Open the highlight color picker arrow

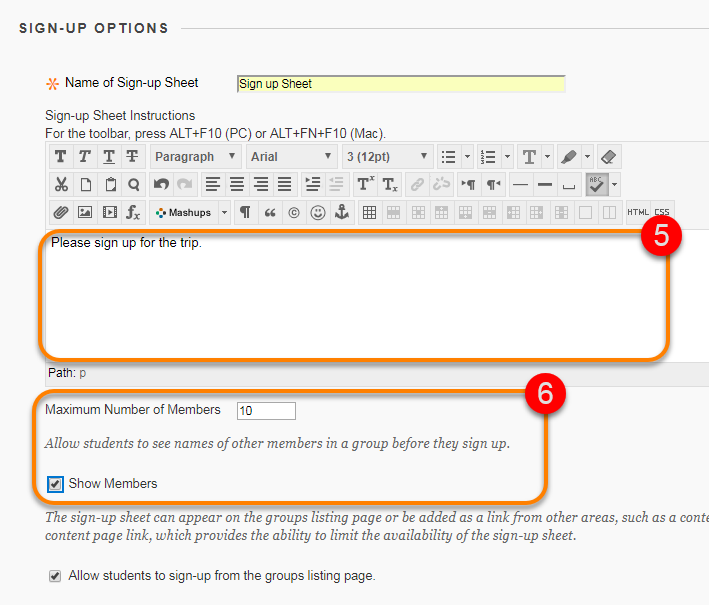(x=587, y=157)
